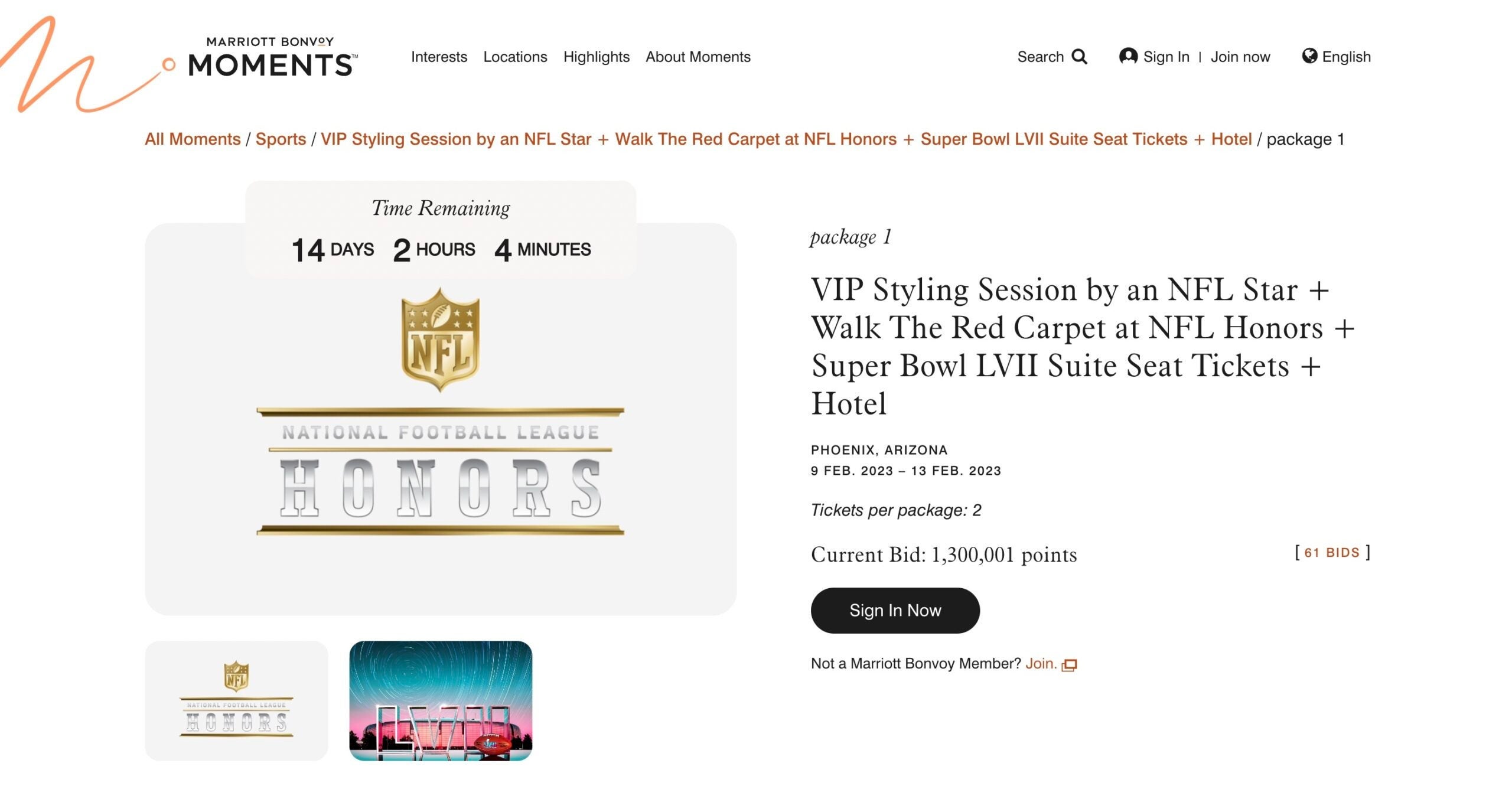Select the Super Bowl LVII stadium thumbnail
This screenshot has height=799, width=1512.
click(x=441, y=700)
